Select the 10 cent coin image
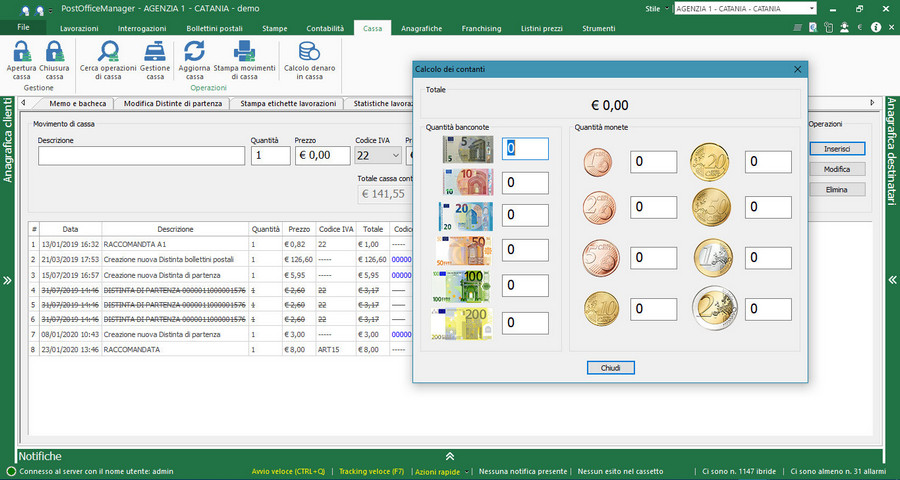900x480 pixels. point(602,309)
